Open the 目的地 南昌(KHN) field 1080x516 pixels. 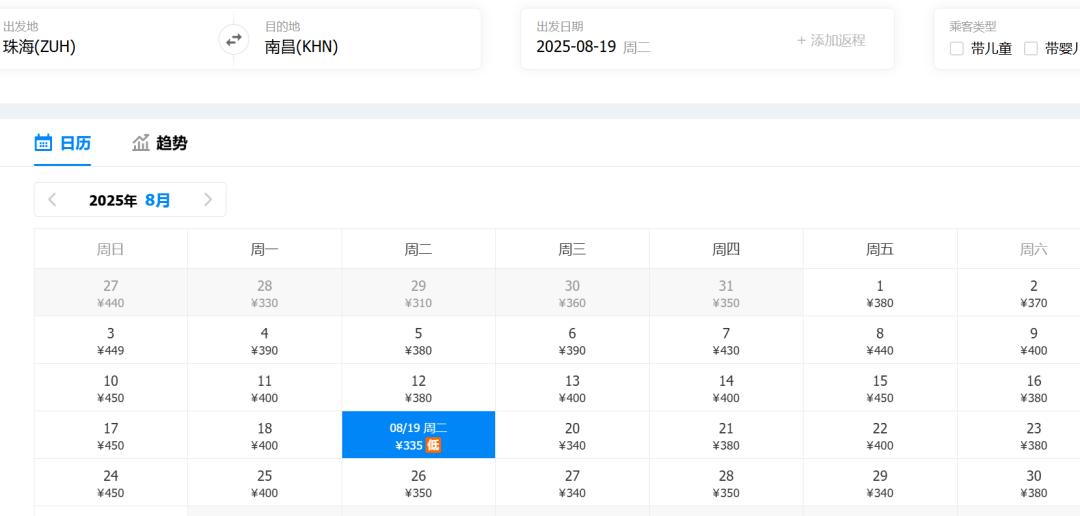coord(357,39)
